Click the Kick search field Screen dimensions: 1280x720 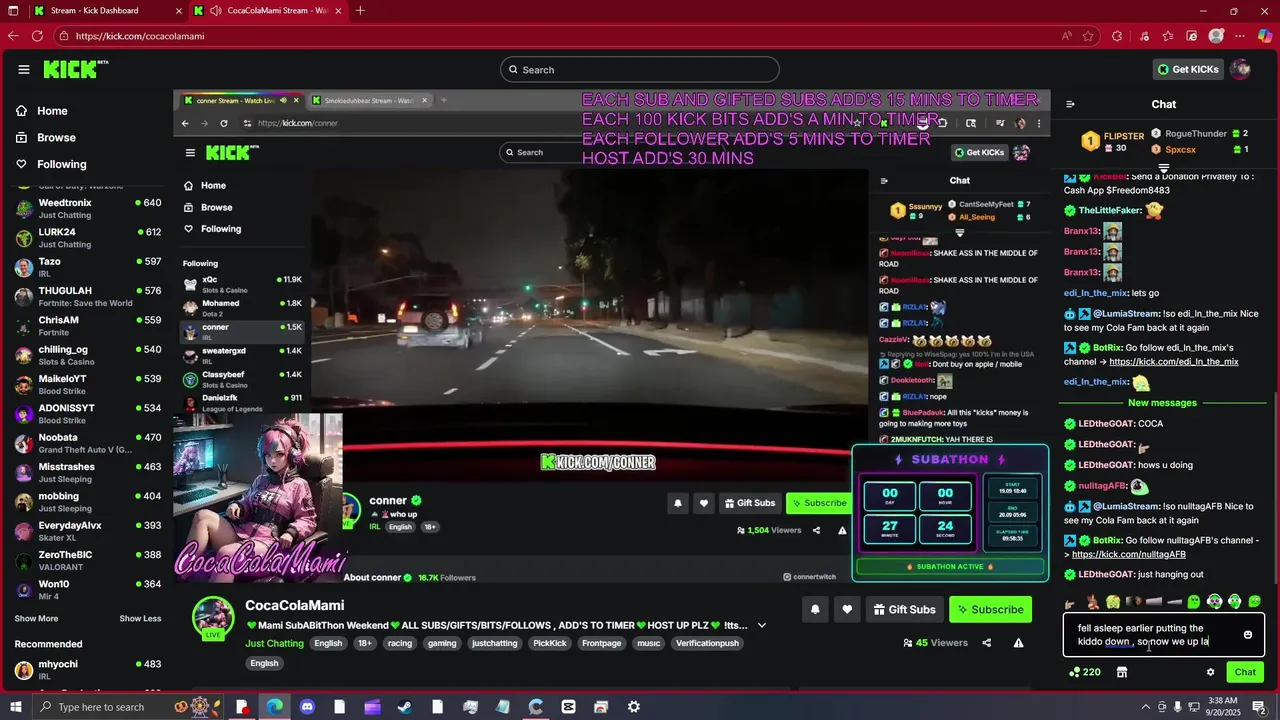click(640, 69)
